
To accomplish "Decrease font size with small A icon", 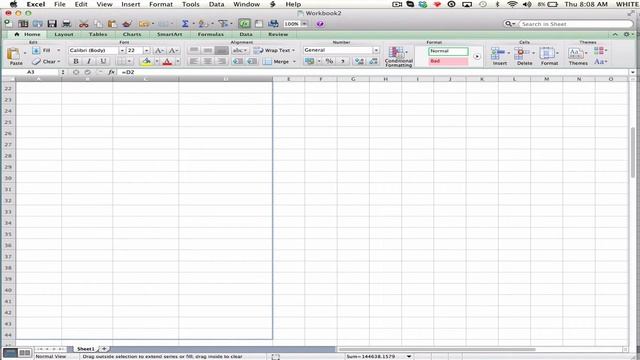I will pos(173,50).
